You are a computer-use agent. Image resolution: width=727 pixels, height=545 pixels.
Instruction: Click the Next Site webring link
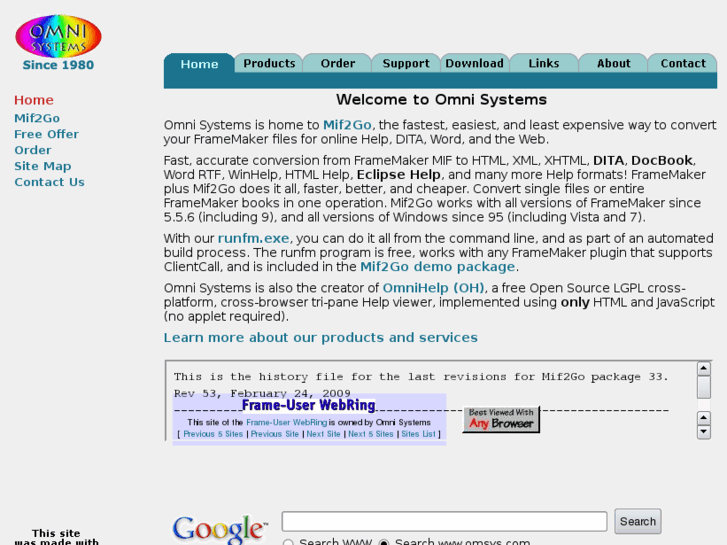324,434
